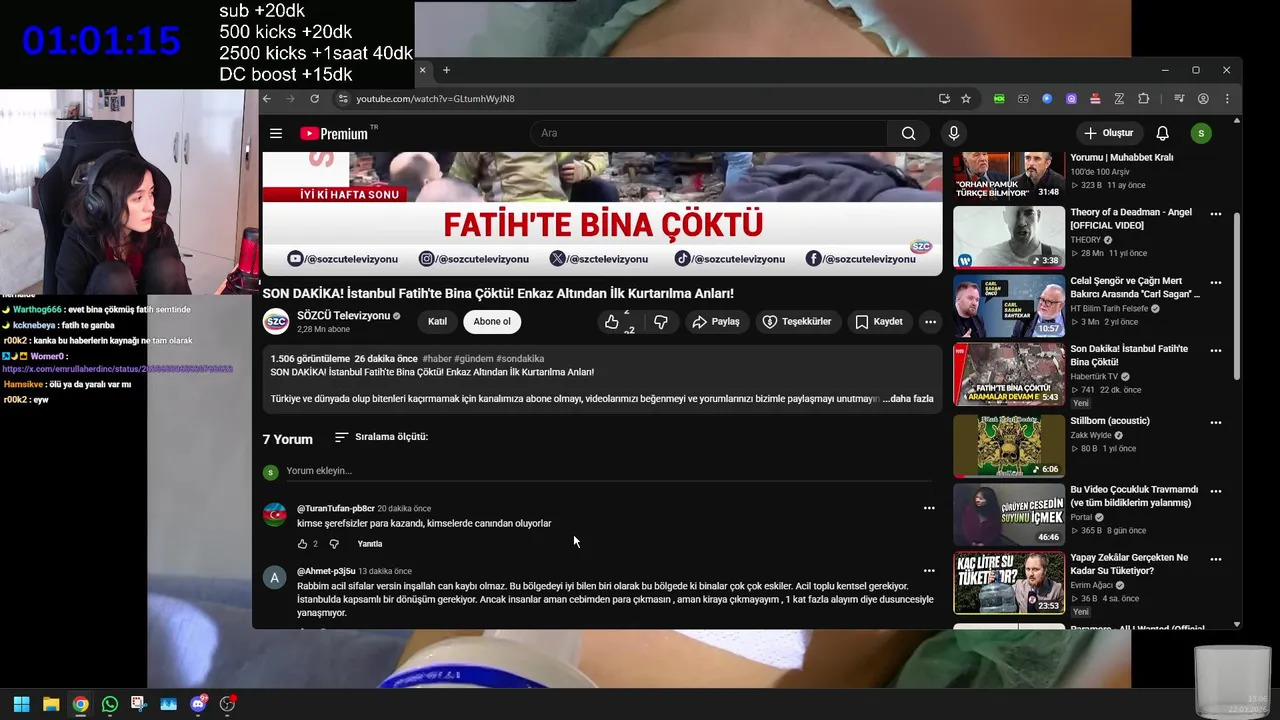Bookmark this page with the star

coord(966,98)
